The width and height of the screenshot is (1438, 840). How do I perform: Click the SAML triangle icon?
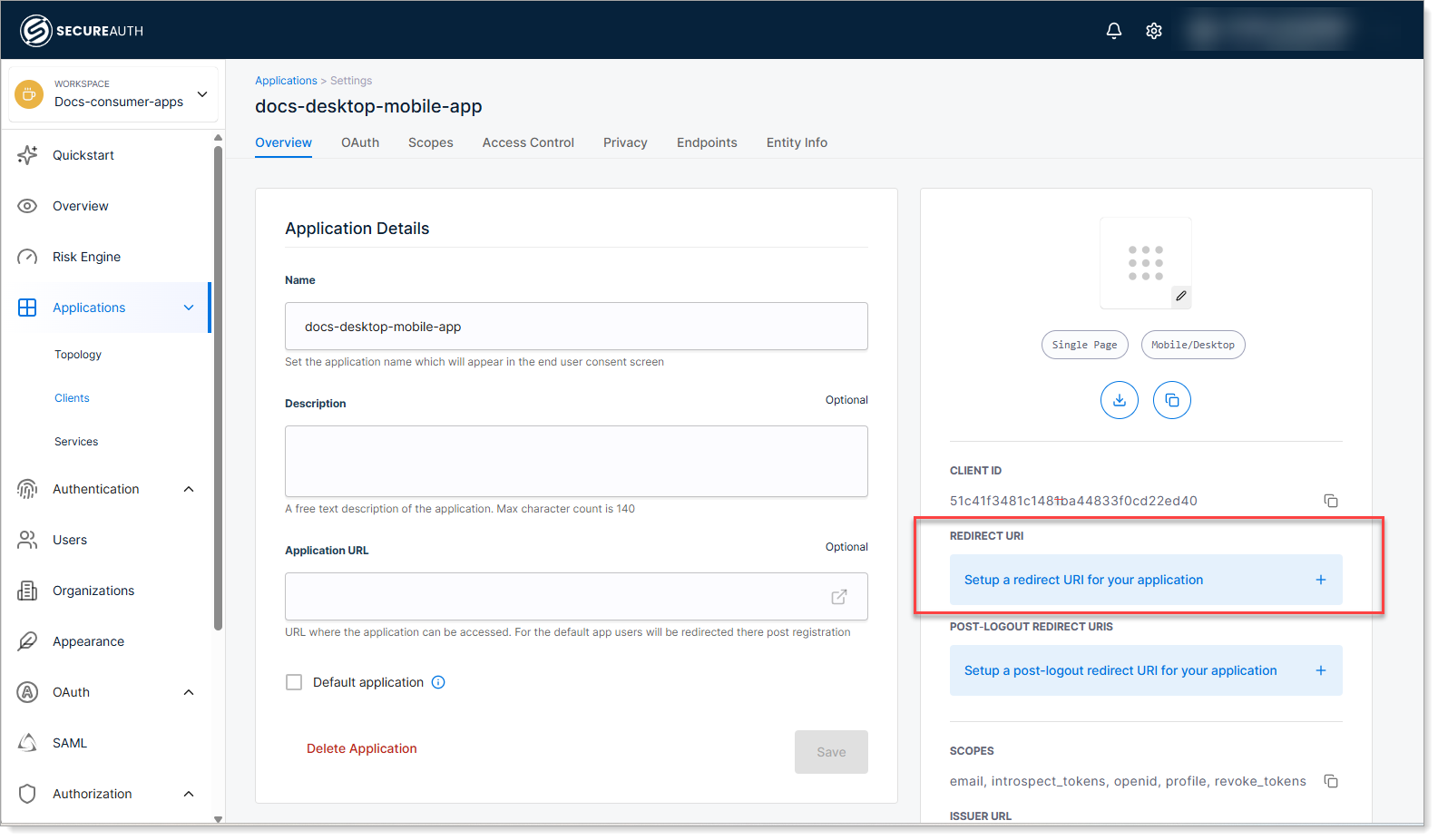[27, 743]
